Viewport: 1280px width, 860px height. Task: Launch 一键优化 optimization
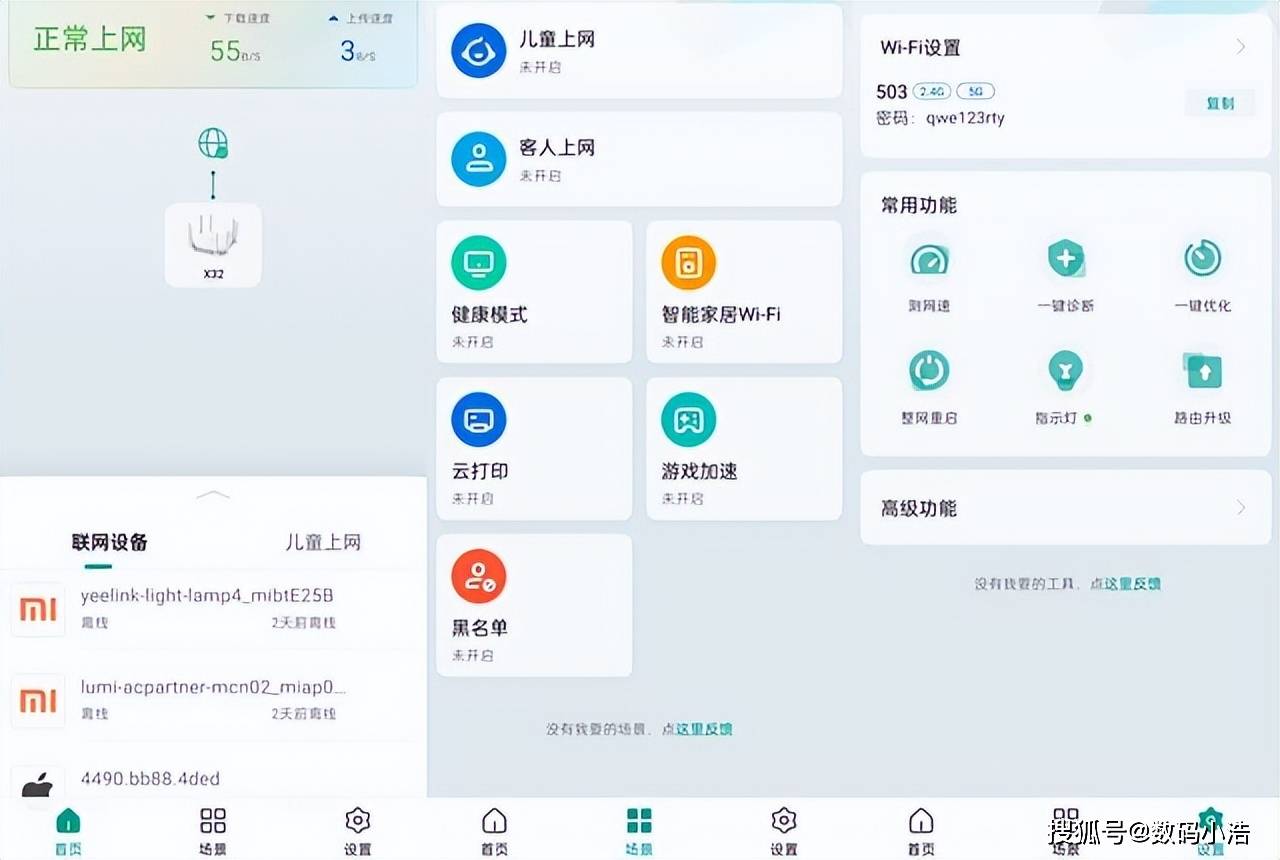[1203, 260]
